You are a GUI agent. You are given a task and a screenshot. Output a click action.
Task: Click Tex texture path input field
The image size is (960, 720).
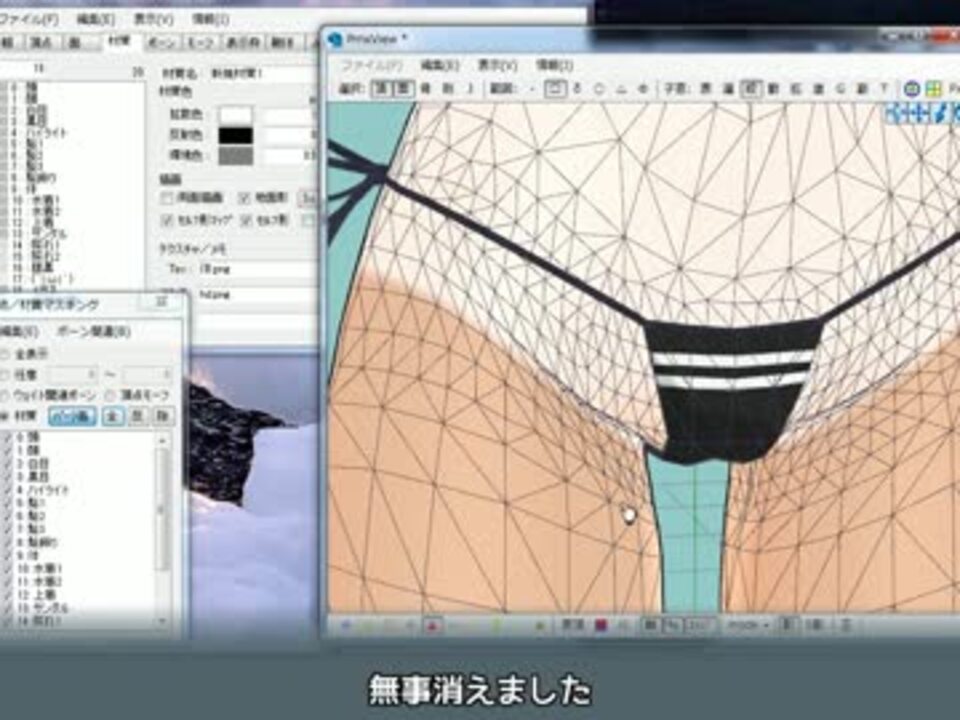tap(256, 269)
